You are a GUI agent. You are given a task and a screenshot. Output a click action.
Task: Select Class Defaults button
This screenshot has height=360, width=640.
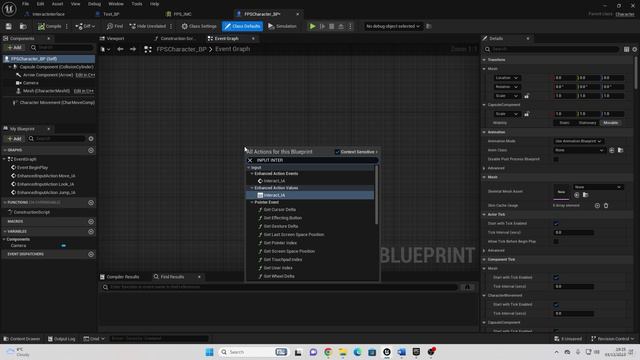(242, 26)
